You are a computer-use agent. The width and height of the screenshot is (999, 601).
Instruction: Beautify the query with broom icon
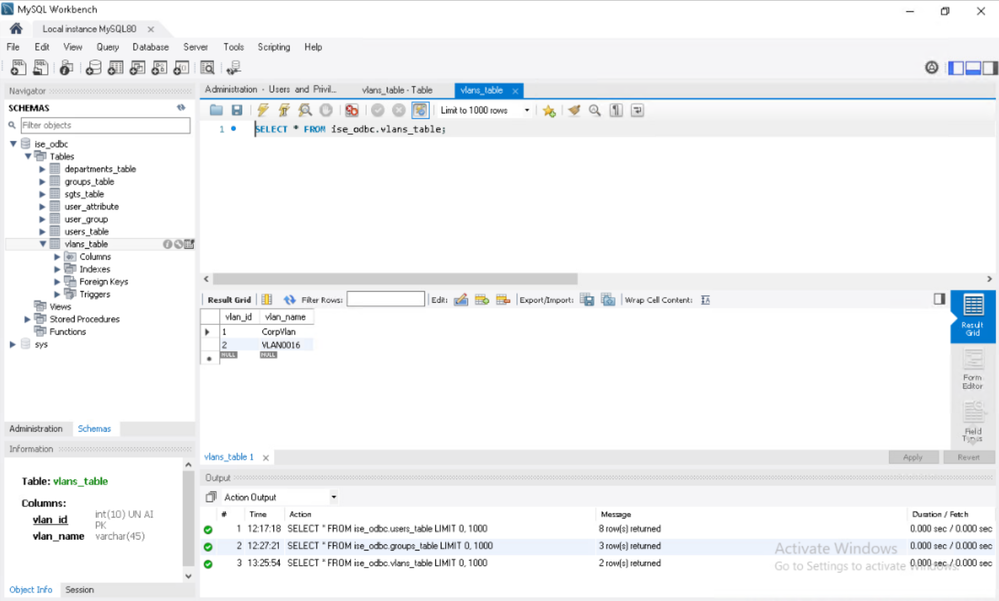(x=574, y=110)
